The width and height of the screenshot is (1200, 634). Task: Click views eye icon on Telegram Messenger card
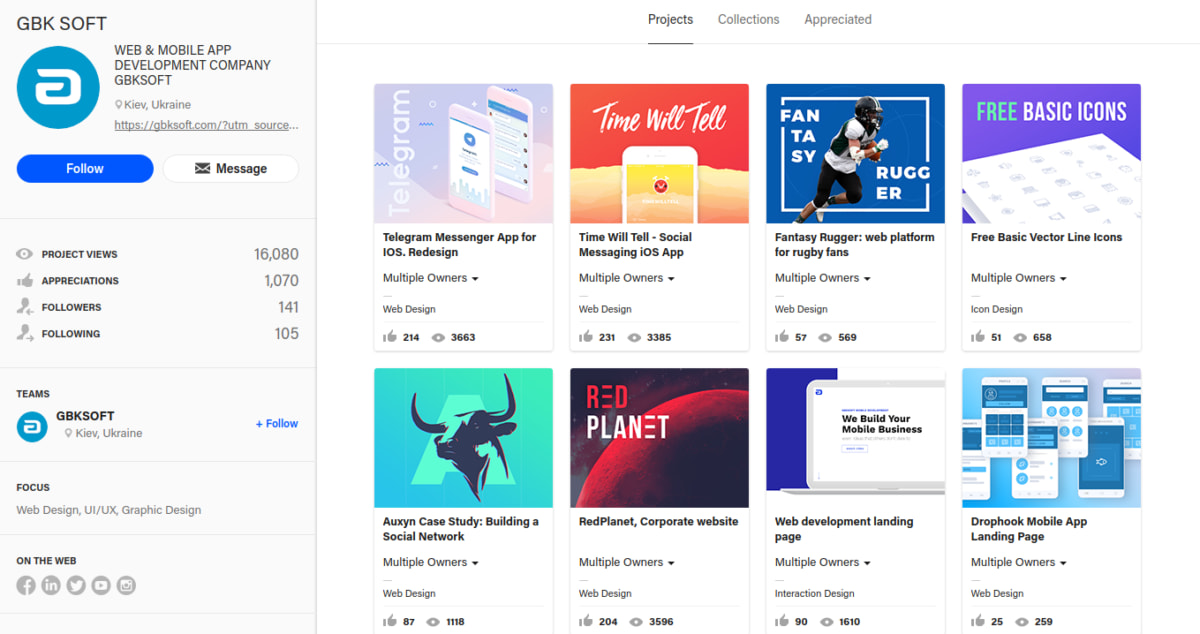(x=438, y=338)
